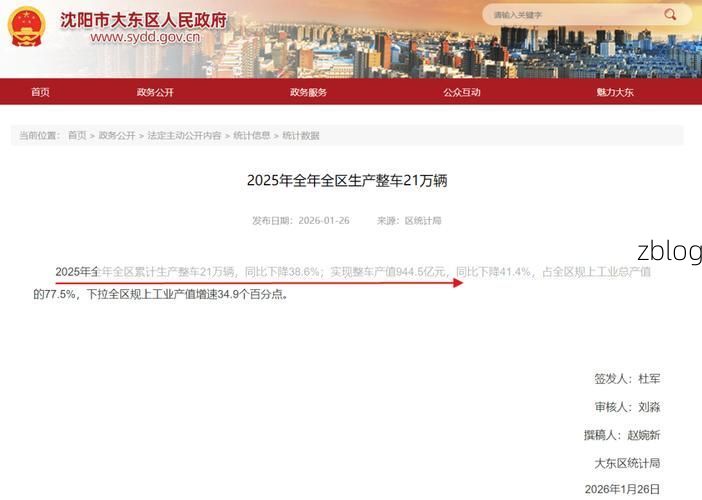The image size is (702, 500).
Task: Click the line starting 的77.5%
Action: coord(161,295)
